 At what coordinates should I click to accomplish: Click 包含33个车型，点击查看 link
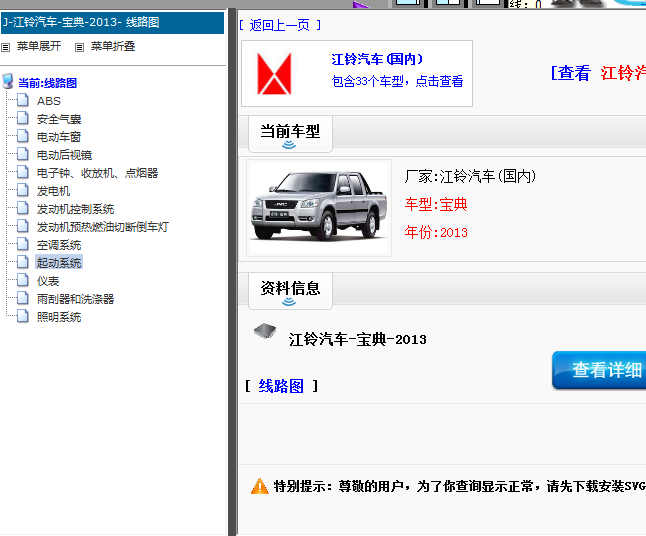tap(397, 81)
